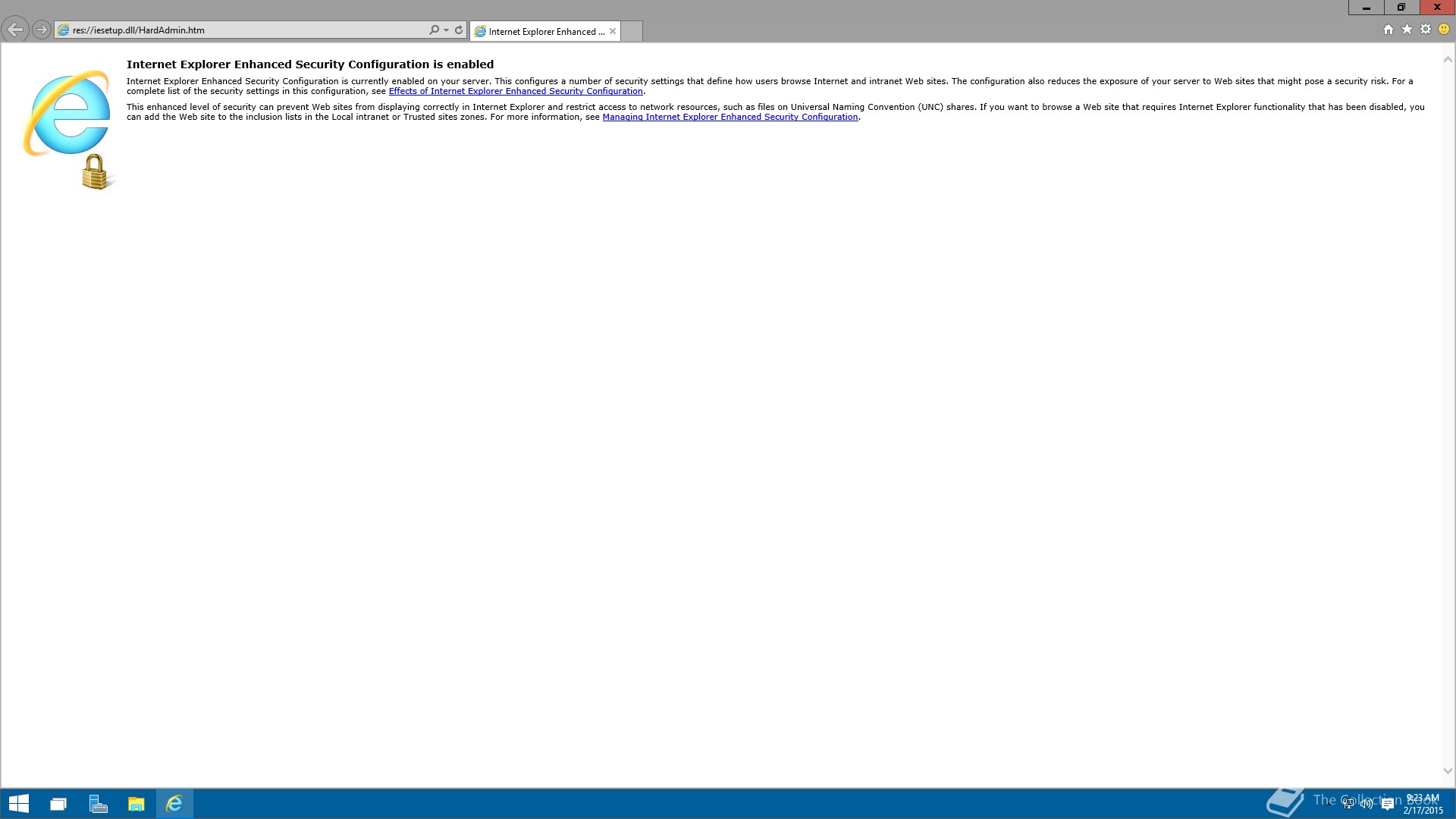Refresh the page with the reload icon
Viewport: 1456px width, 819px height.
[x=459, y=30]
